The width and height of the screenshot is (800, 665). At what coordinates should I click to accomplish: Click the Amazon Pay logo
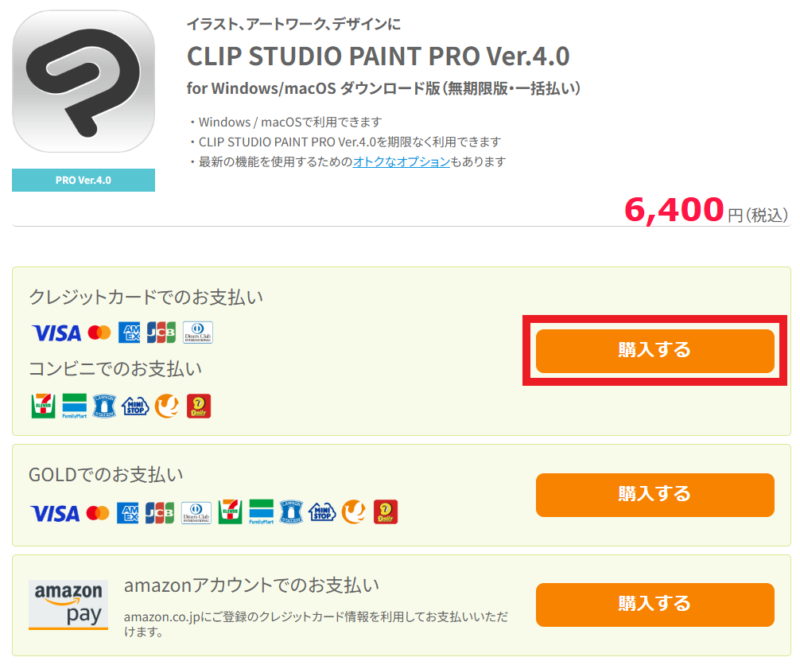point(68,605)
